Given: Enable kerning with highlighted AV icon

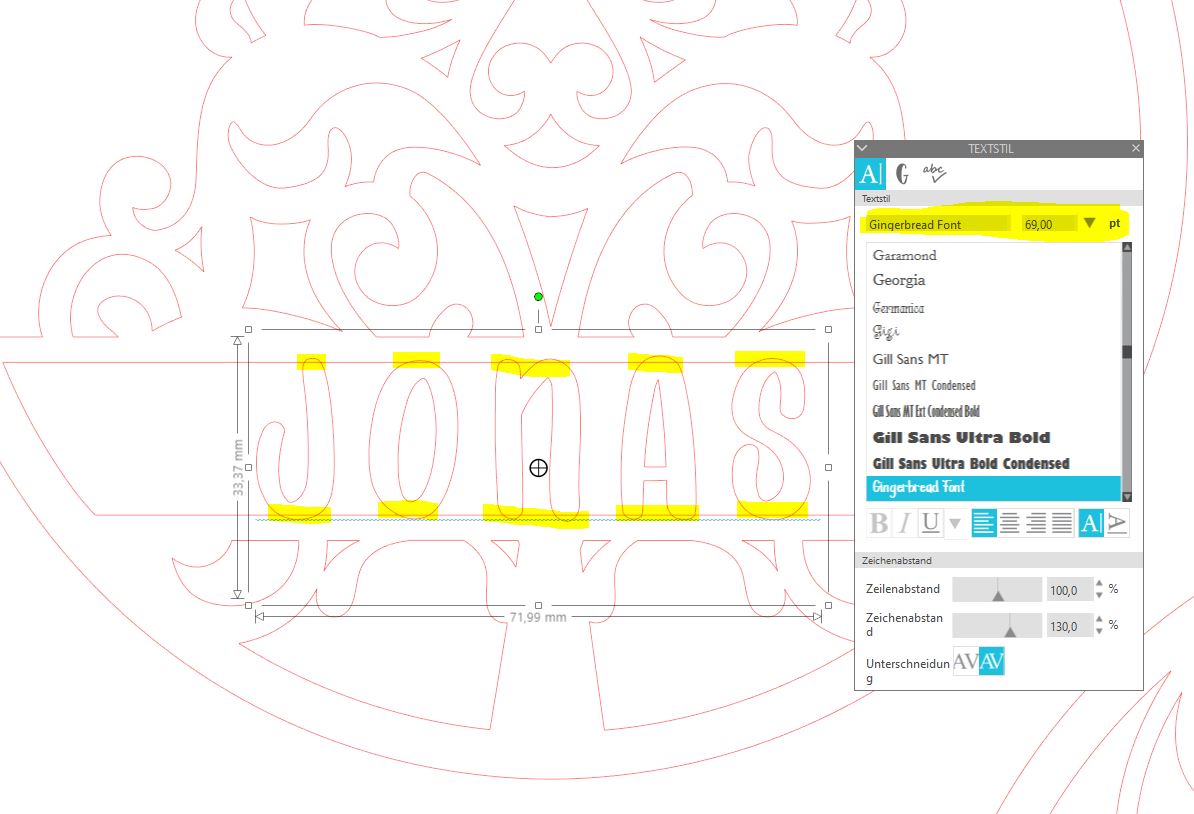Looking at the screenshot, I should (x=992, y=662).
